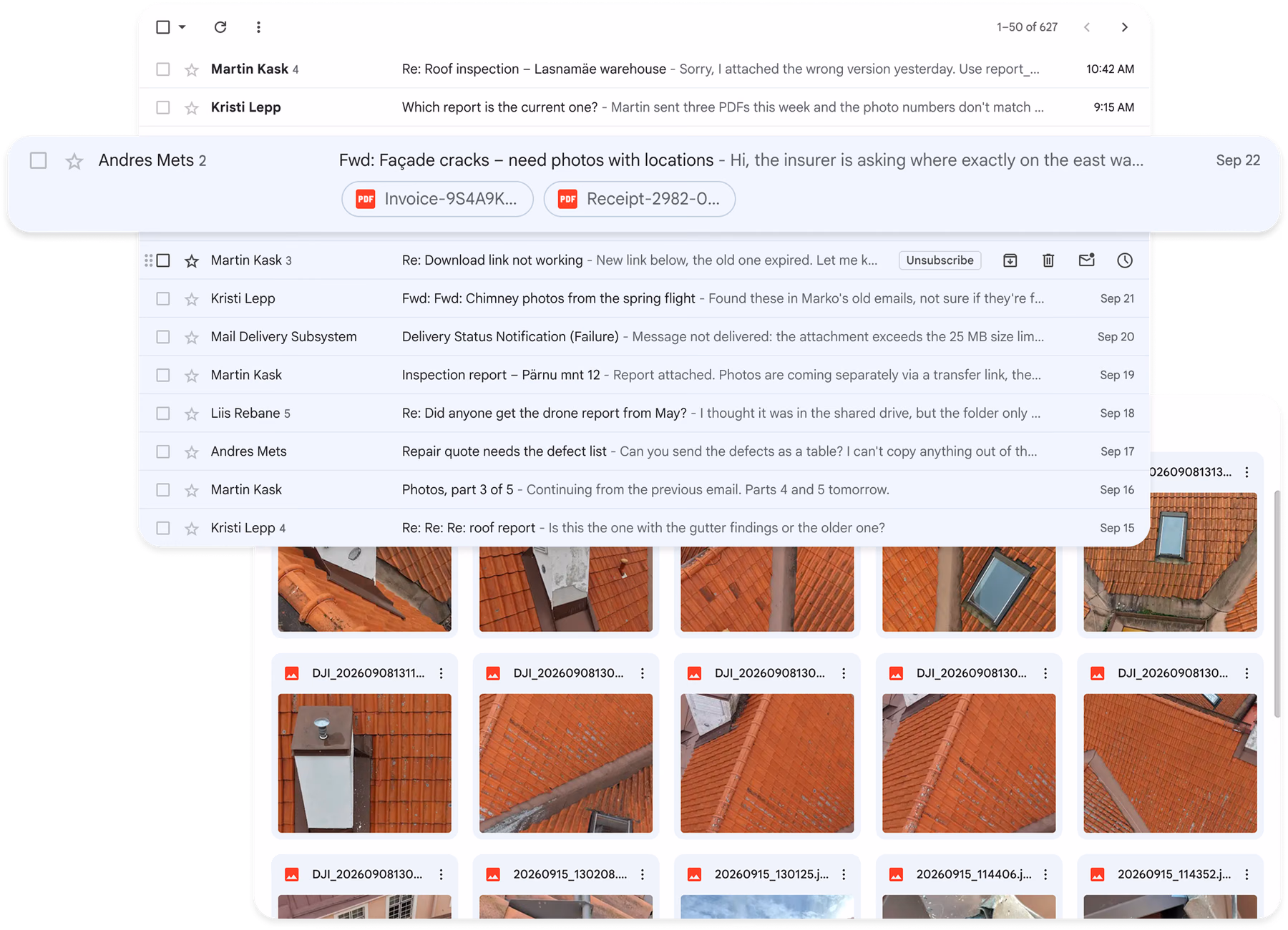Open options for 20260915_130208 photo
Viewport: 1288px width, 930px height.
[643, 874]
